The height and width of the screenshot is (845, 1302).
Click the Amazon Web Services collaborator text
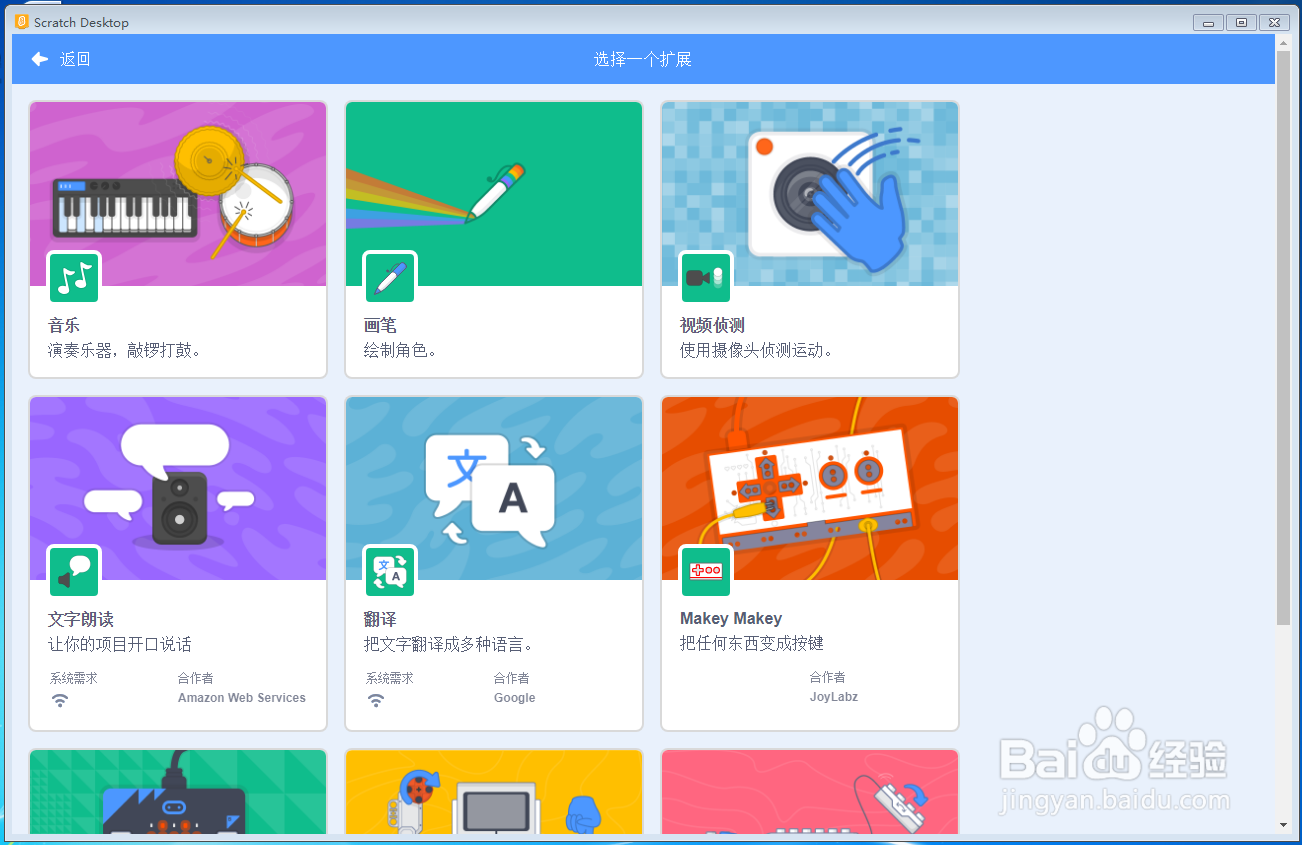pyautogui.click(x=242, y=698)
